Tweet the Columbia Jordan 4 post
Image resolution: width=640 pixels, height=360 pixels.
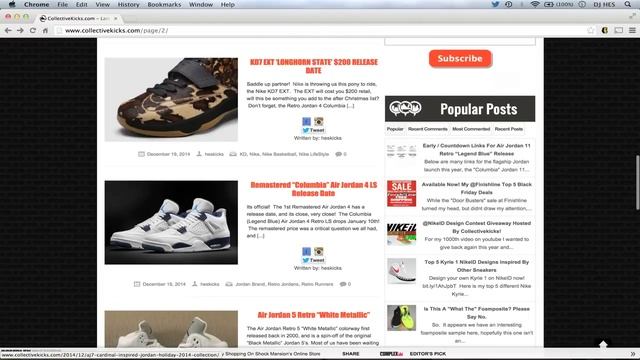[313, 260]
